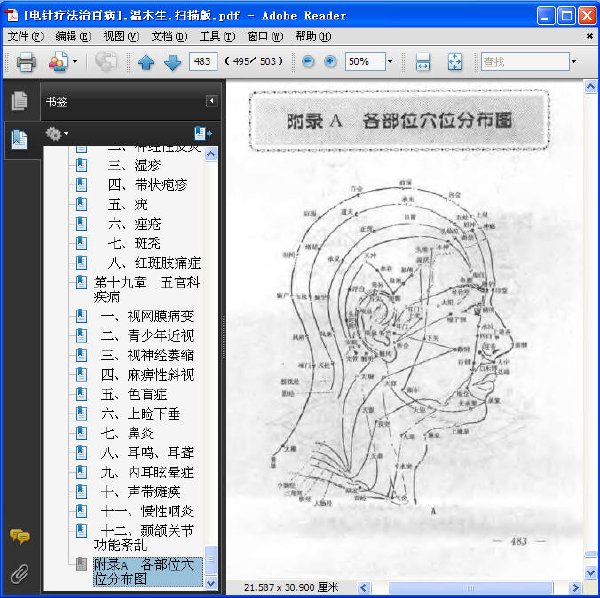The image size is (600, 598).
Task: Click bookmark icon beside 六、痤疮
Action: pos(82,224)
